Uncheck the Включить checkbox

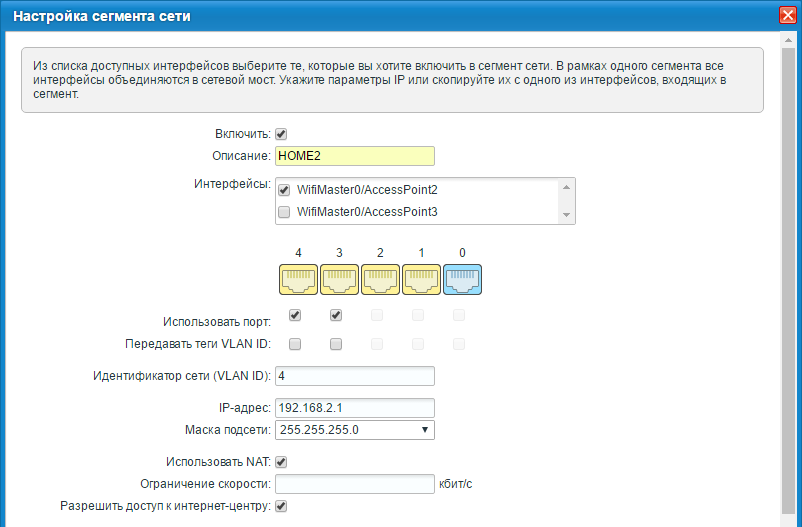coord(282,134)
